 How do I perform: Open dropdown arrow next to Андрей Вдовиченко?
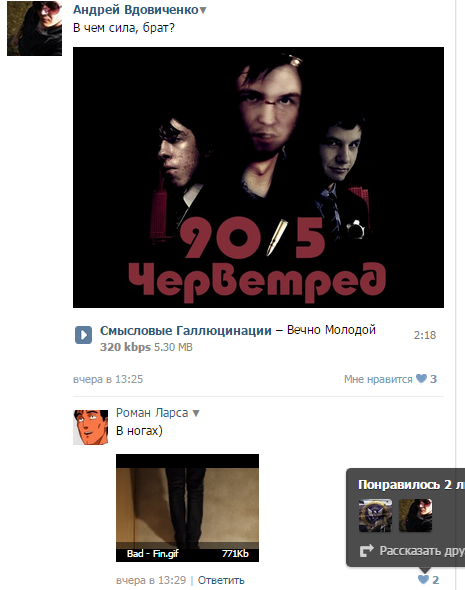click(x=203, y=11)
